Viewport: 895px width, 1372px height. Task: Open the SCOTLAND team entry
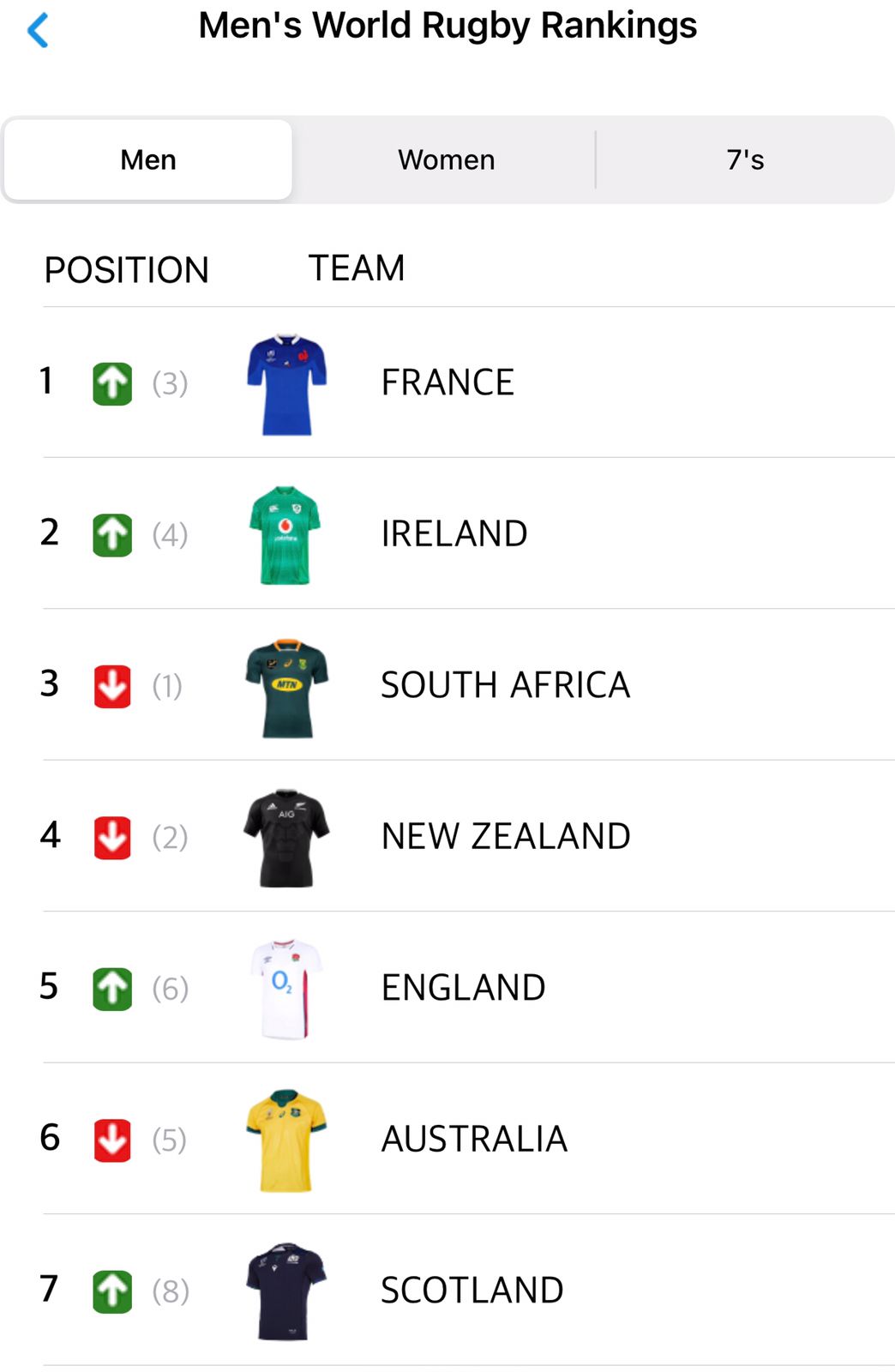(x=472, y=1291)
